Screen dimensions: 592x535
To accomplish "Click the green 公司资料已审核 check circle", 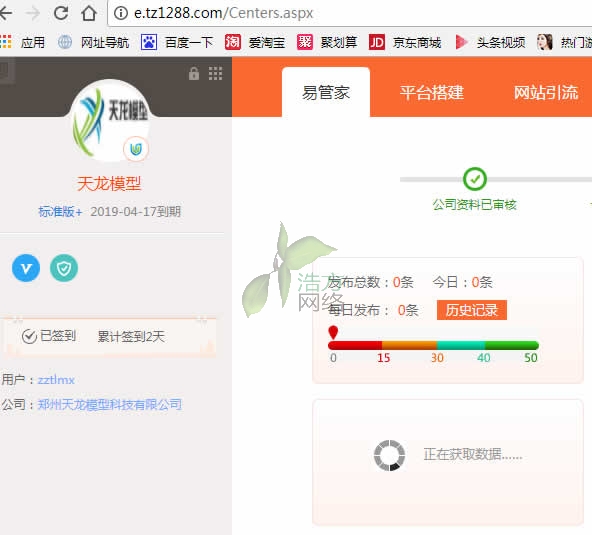I will [x=475, y=179].
